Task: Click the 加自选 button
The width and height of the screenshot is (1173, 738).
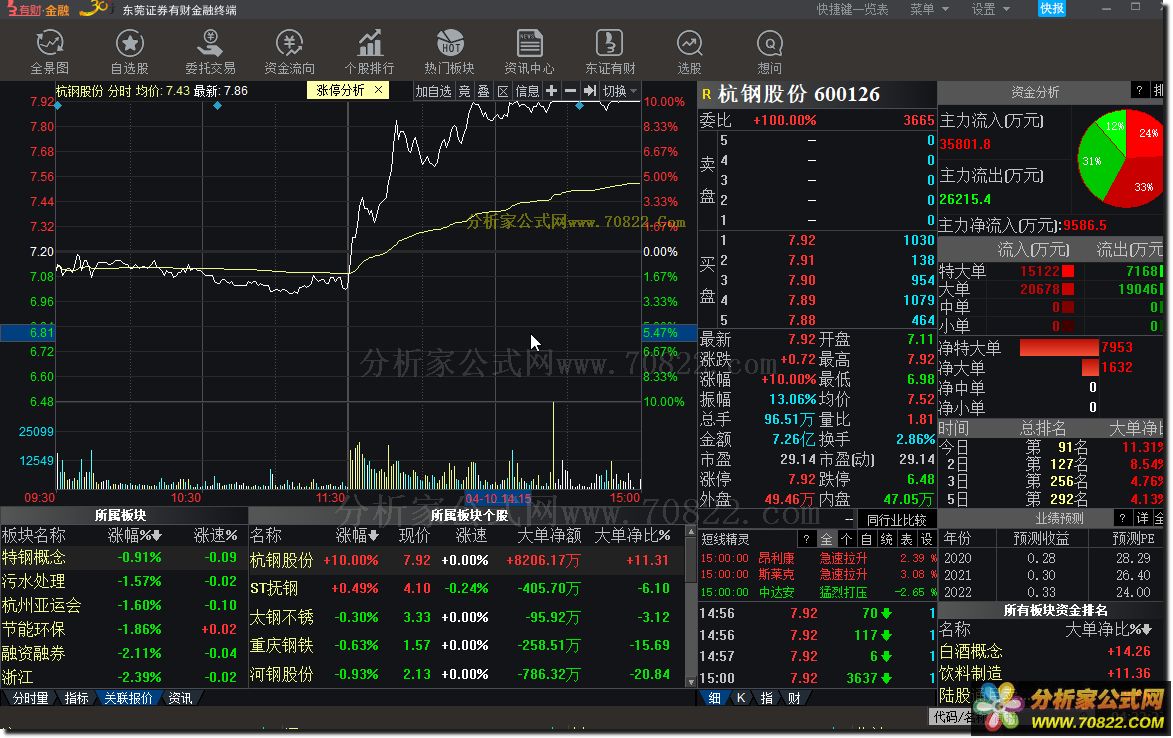Action: pyautogui.click(x=434, y=91)
